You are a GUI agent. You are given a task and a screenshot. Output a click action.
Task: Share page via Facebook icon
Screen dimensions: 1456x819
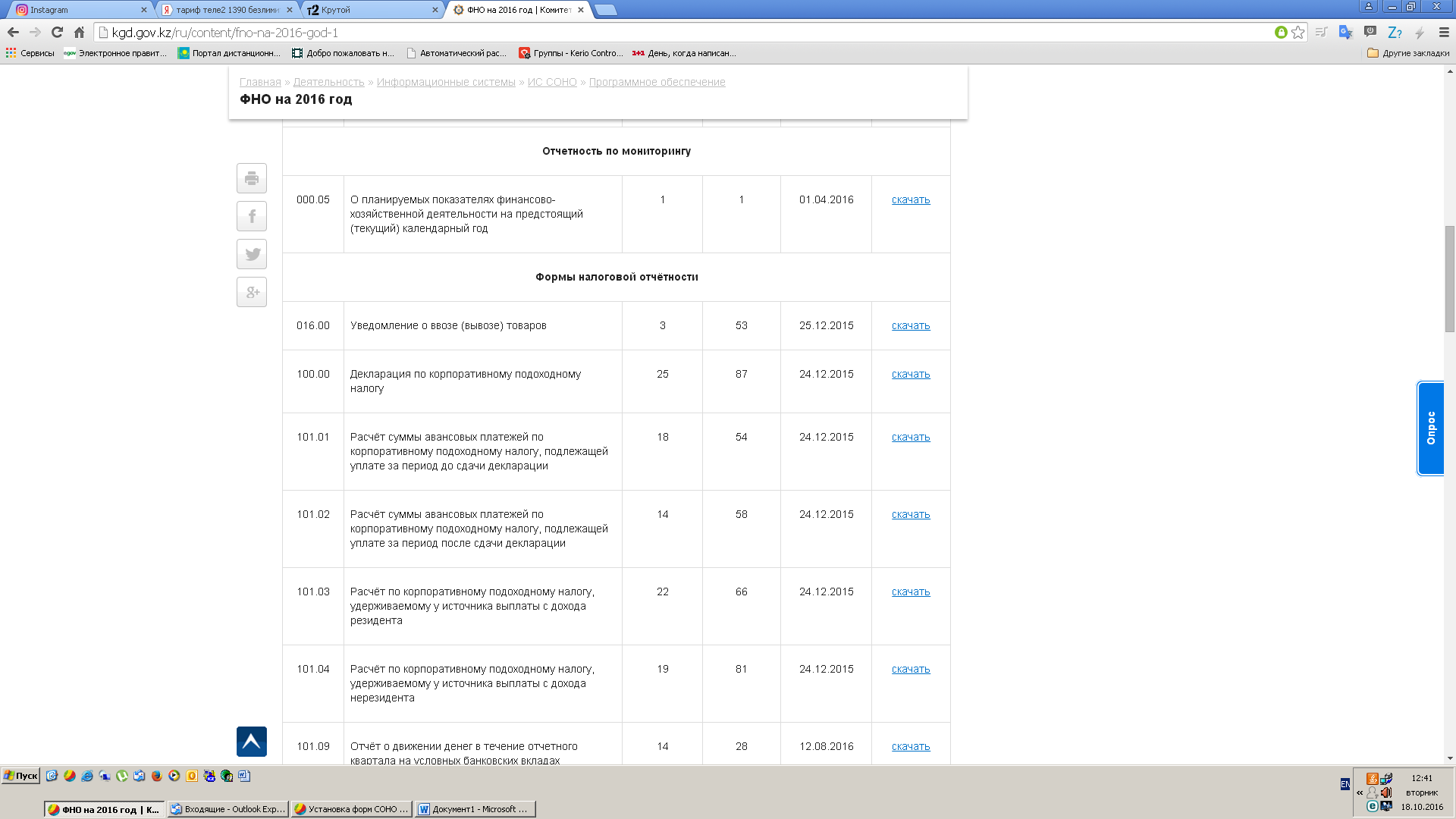point(252,216)
